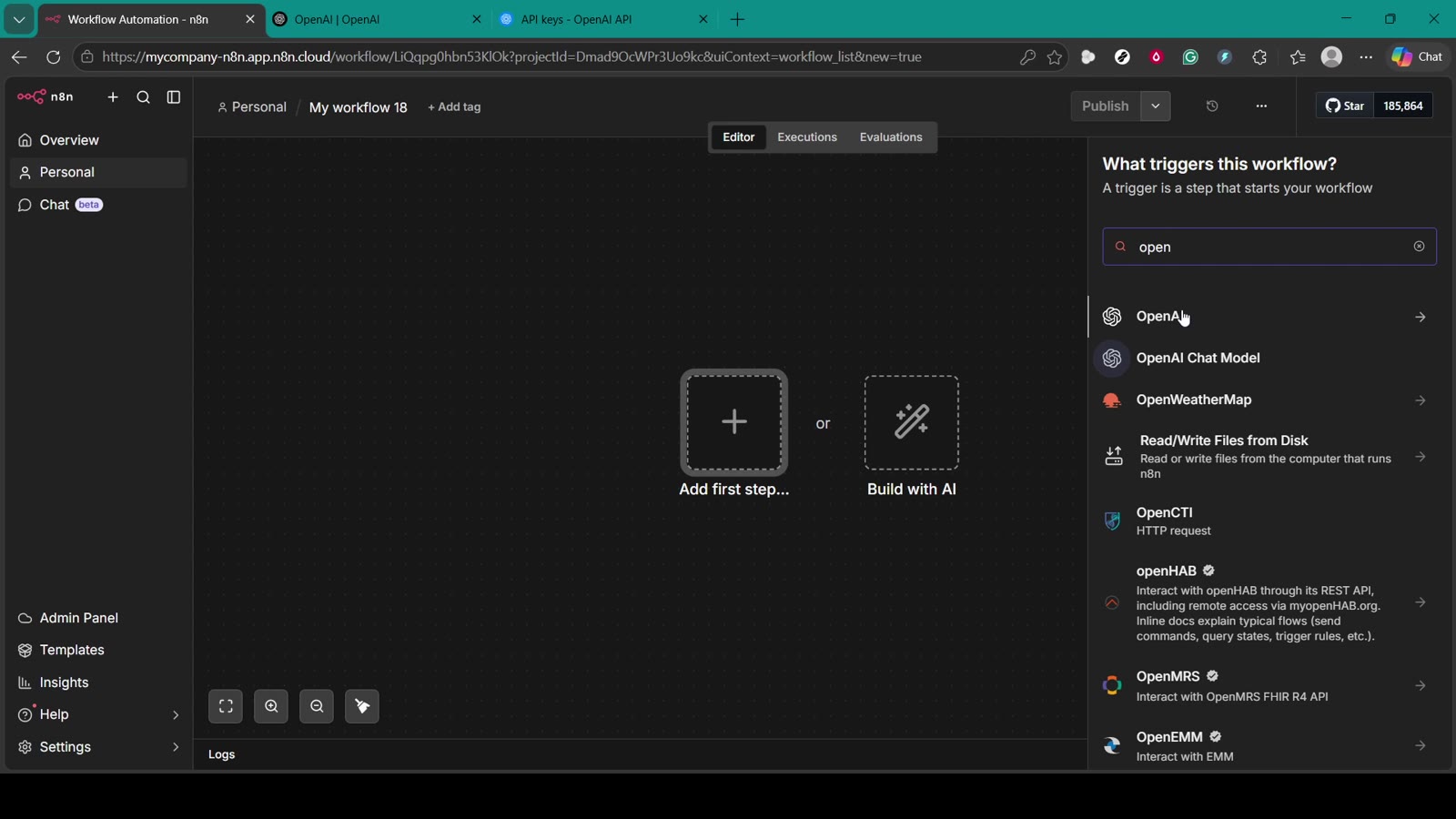Switch to the Editor tab
Image resolution: width=1456 pixels, height=819 pixels.
tap(739, 137)
